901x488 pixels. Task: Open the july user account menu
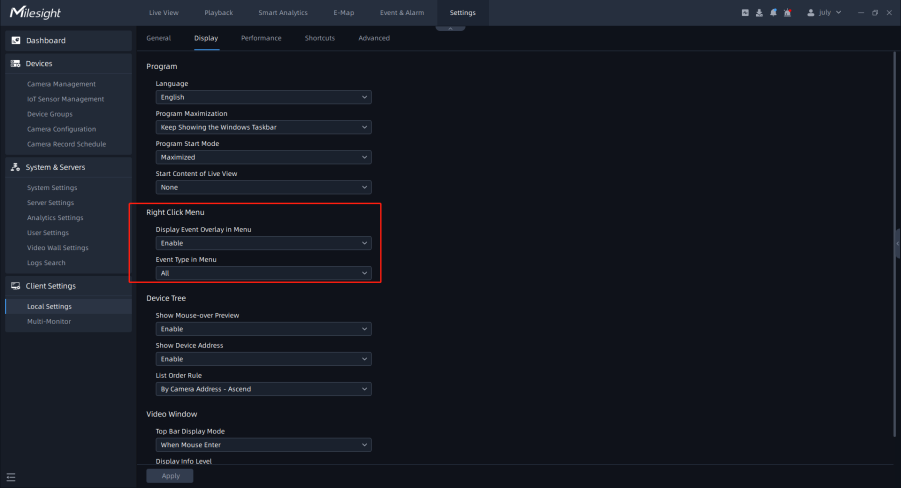coord(825,12)
